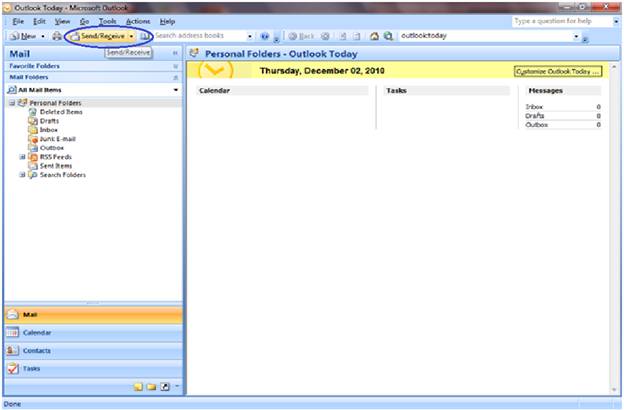The width and height of the screenshot is (624, 410).
Task: Click the Mail envelope icon in navigation pane
Action: coord(12,314)
